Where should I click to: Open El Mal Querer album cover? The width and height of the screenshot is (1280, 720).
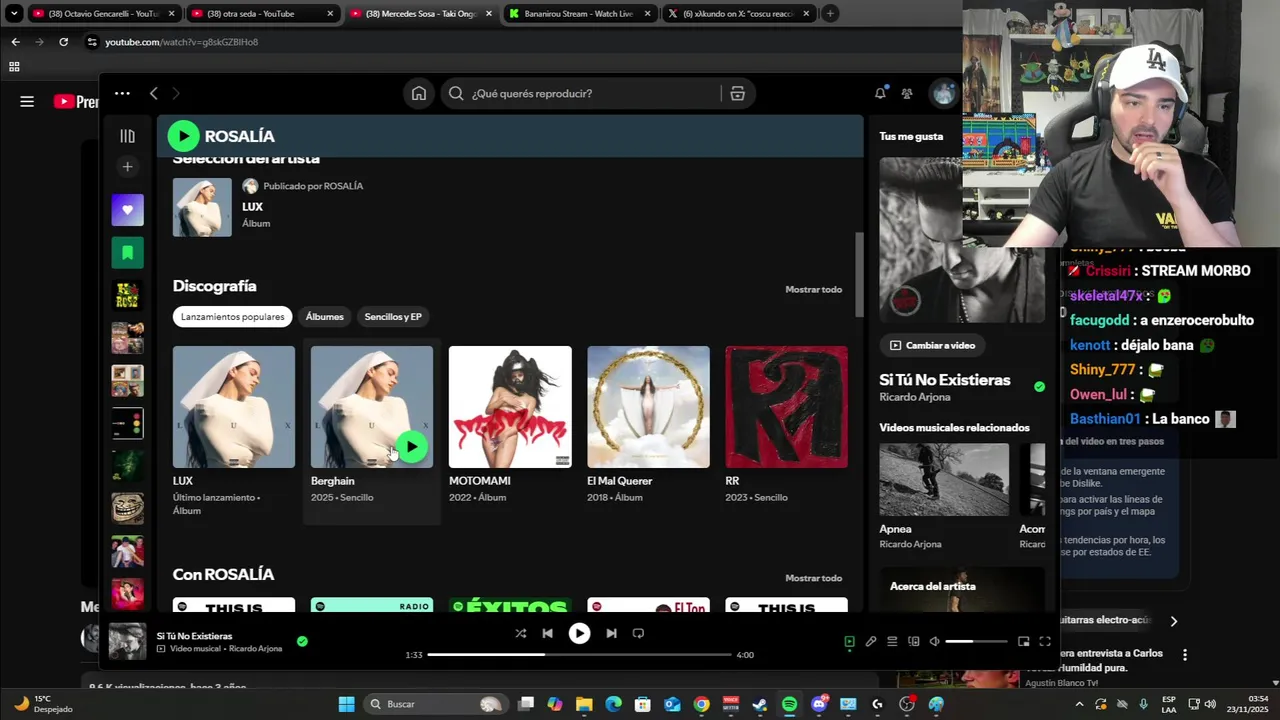[648, 407]
